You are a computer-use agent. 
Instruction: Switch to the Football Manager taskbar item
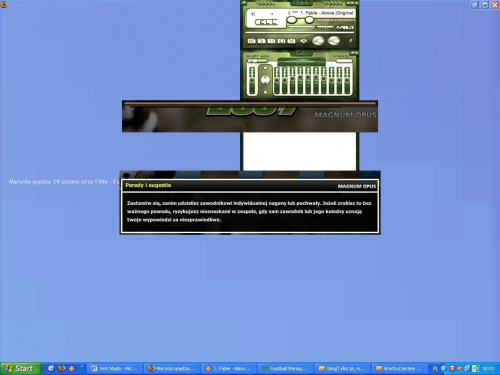(x=285, y=368)
